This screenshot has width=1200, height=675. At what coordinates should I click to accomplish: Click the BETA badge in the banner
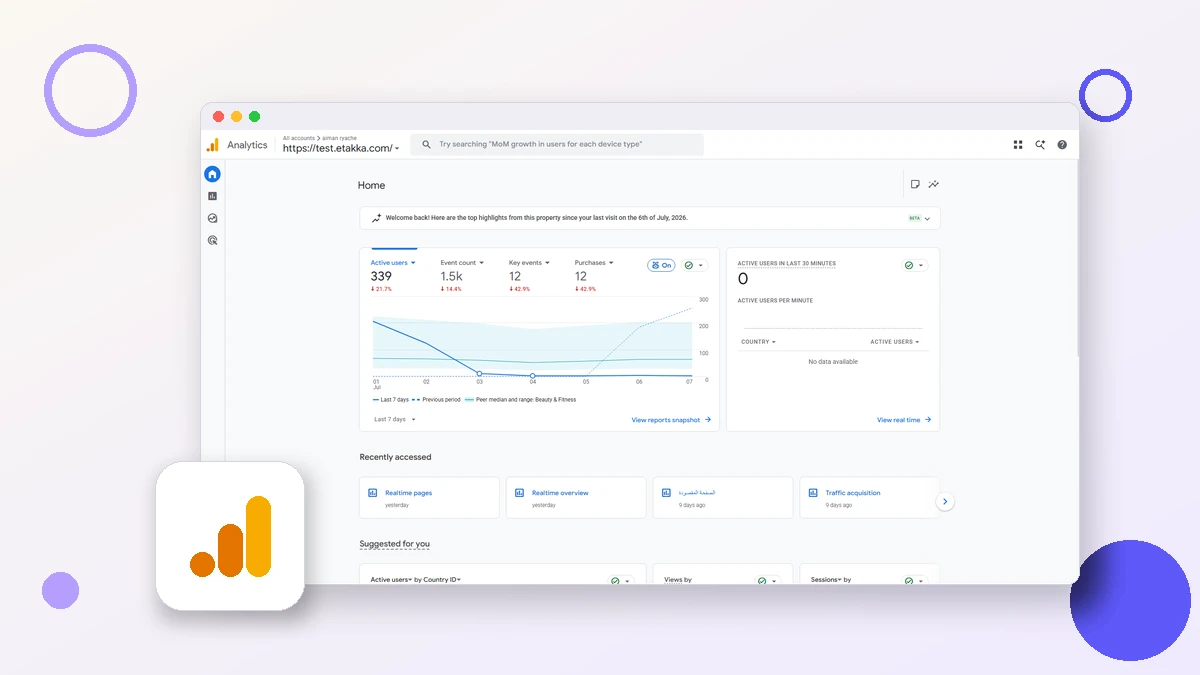click(x=914, y=218)
